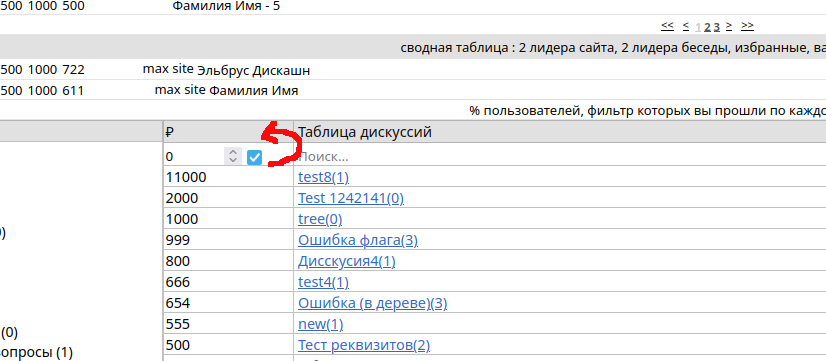
Task: Select the cell with value 11000
Action: (x=228, y=177)
